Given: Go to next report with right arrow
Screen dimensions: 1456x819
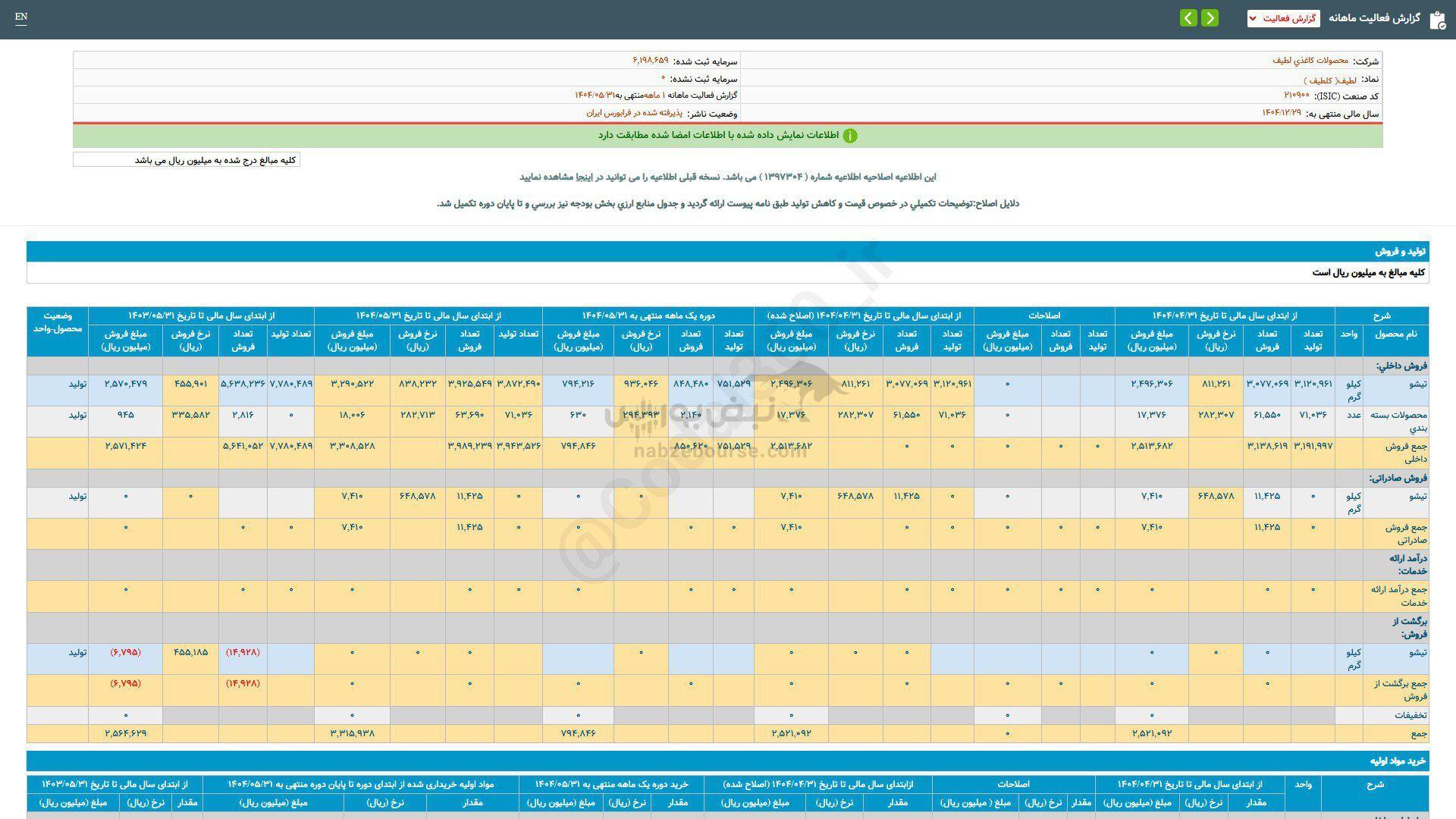Looking at the screenshot, I should [1210, 17].
